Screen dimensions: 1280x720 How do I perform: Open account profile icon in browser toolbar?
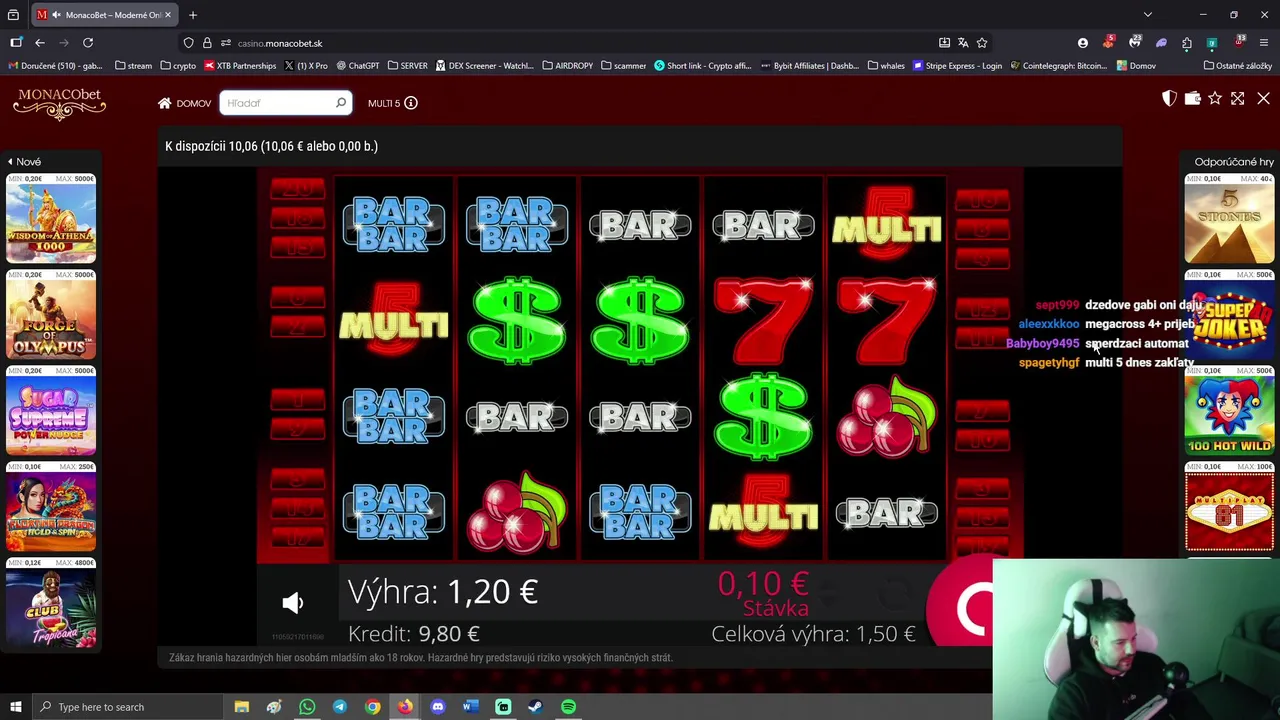pyautogui.click(x=1082, y=43)
